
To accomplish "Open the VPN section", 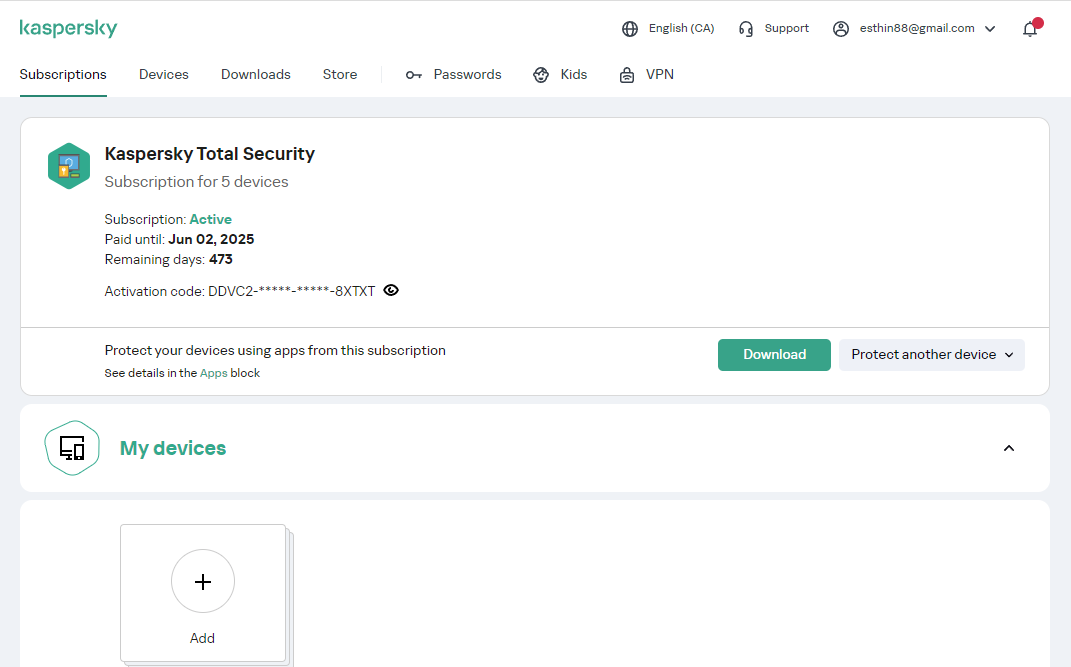I will pos(647,75).
